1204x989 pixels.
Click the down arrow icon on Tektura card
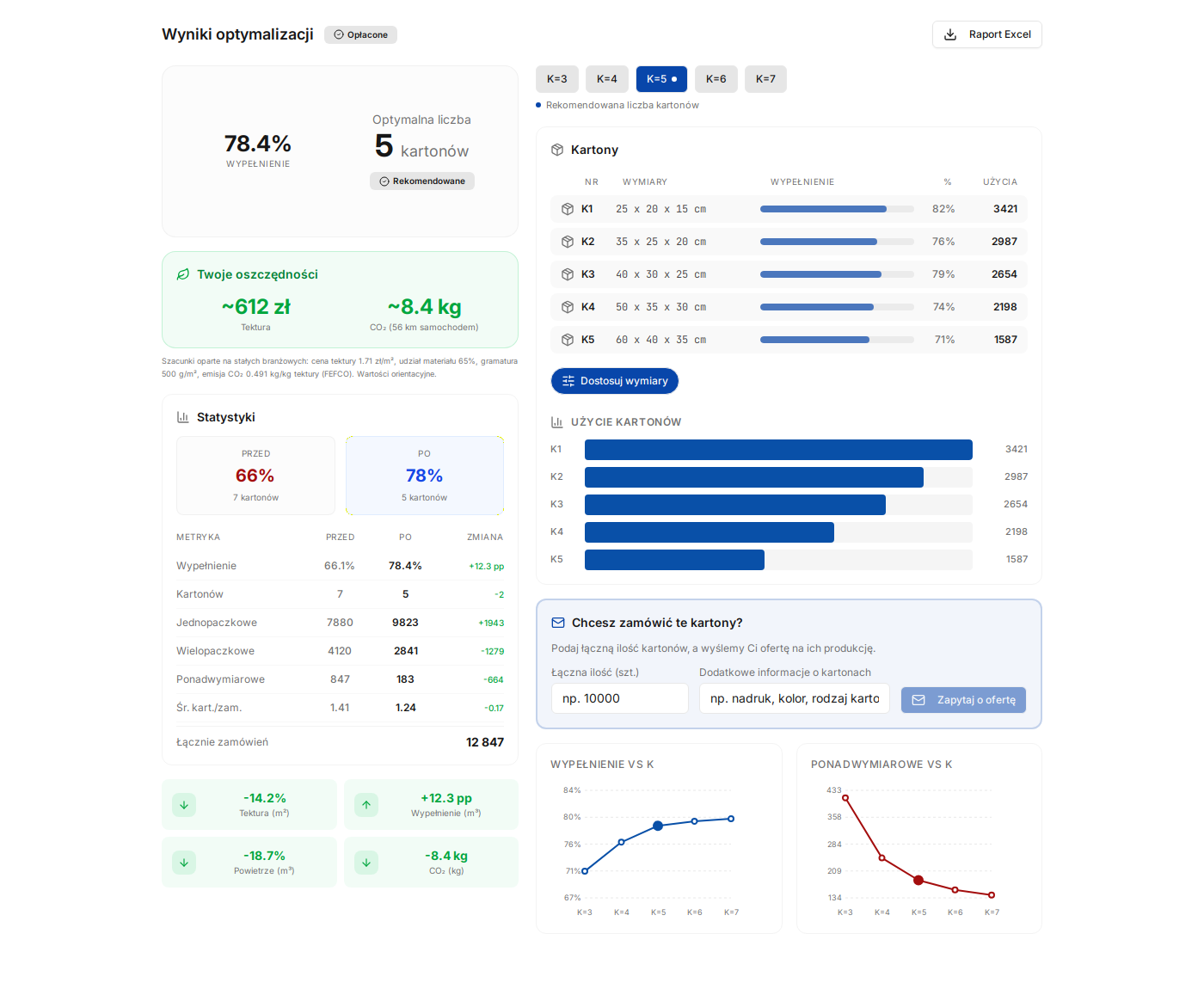point(184,805)
